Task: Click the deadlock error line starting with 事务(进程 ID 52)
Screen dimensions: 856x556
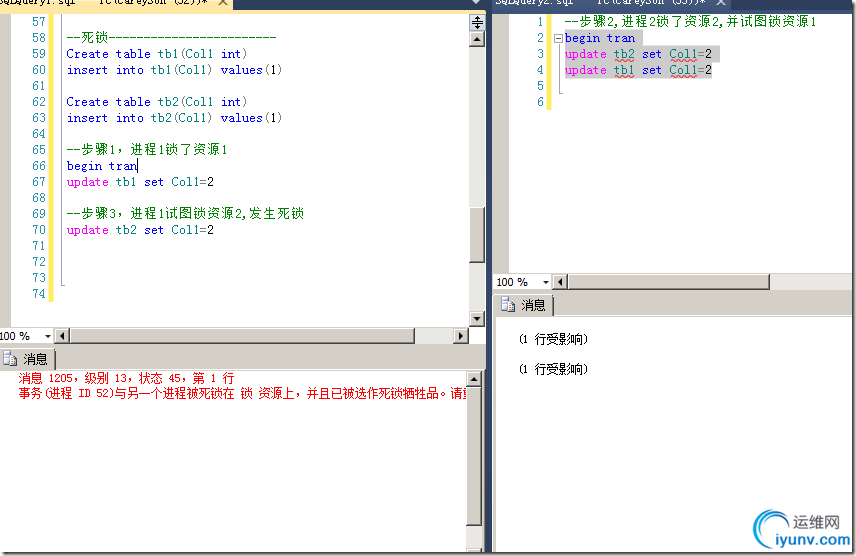Action: click(x=242, y=393)
